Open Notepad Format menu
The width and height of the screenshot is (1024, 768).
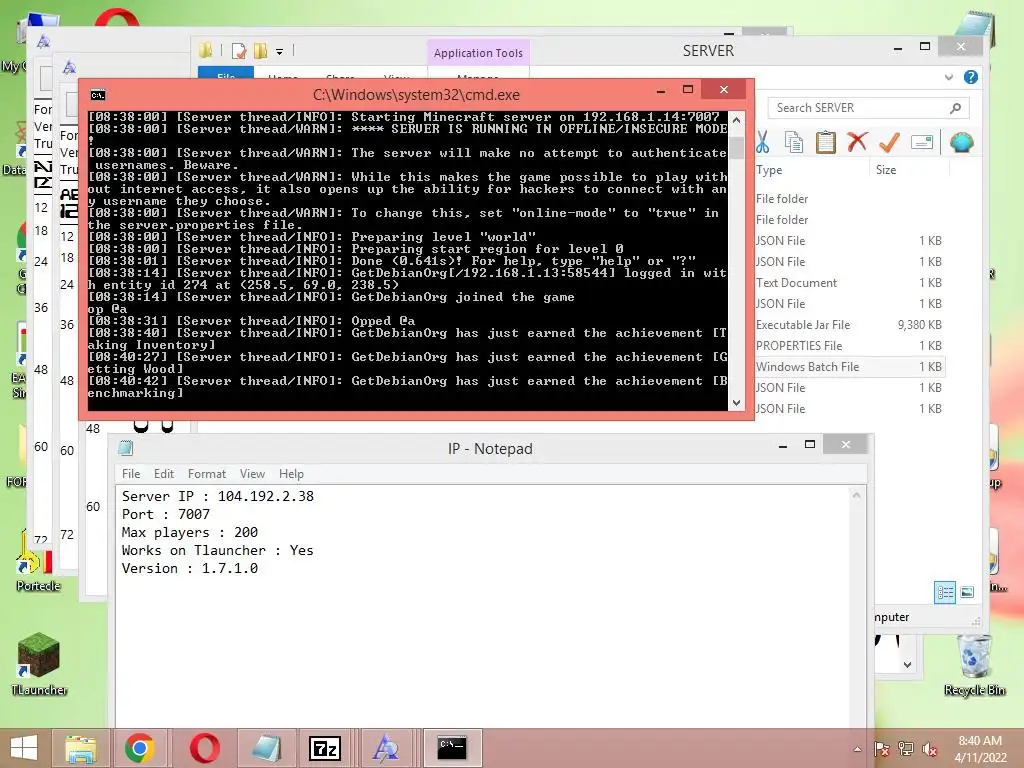(x=206, y=473)
